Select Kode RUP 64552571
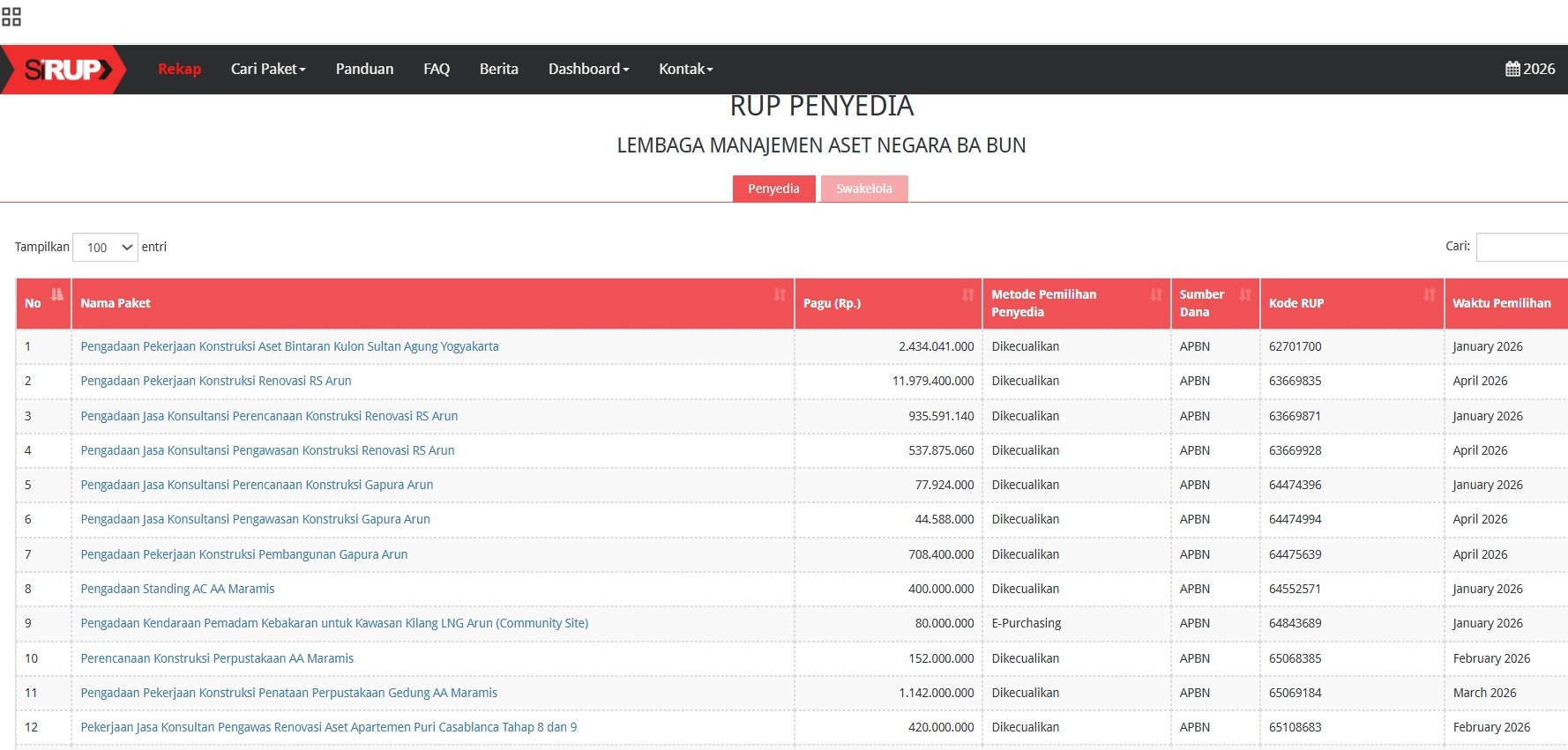 pyautogui.click(x=1295, y=589)
